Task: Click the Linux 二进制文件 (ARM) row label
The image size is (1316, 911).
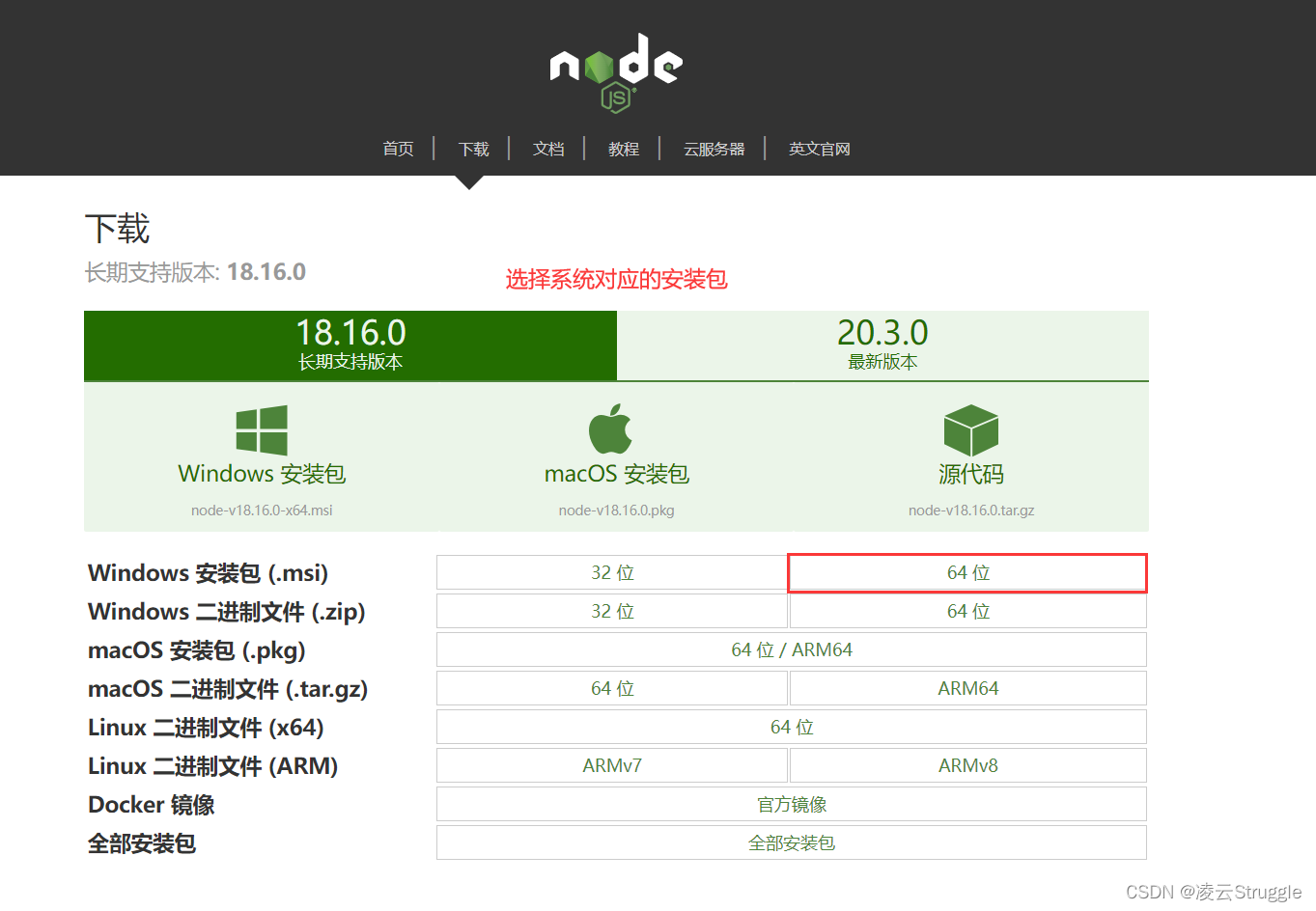Action: click(x=213, y=766)
